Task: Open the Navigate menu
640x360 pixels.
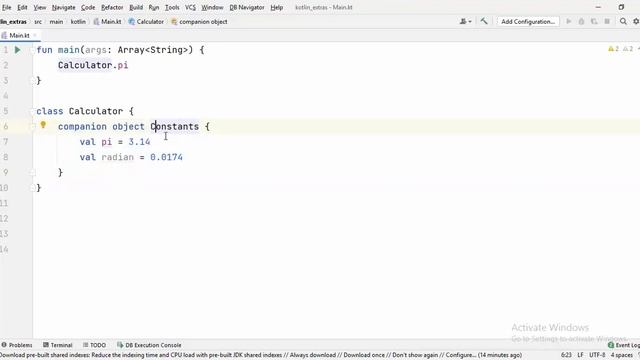Action: pos(63,7)
